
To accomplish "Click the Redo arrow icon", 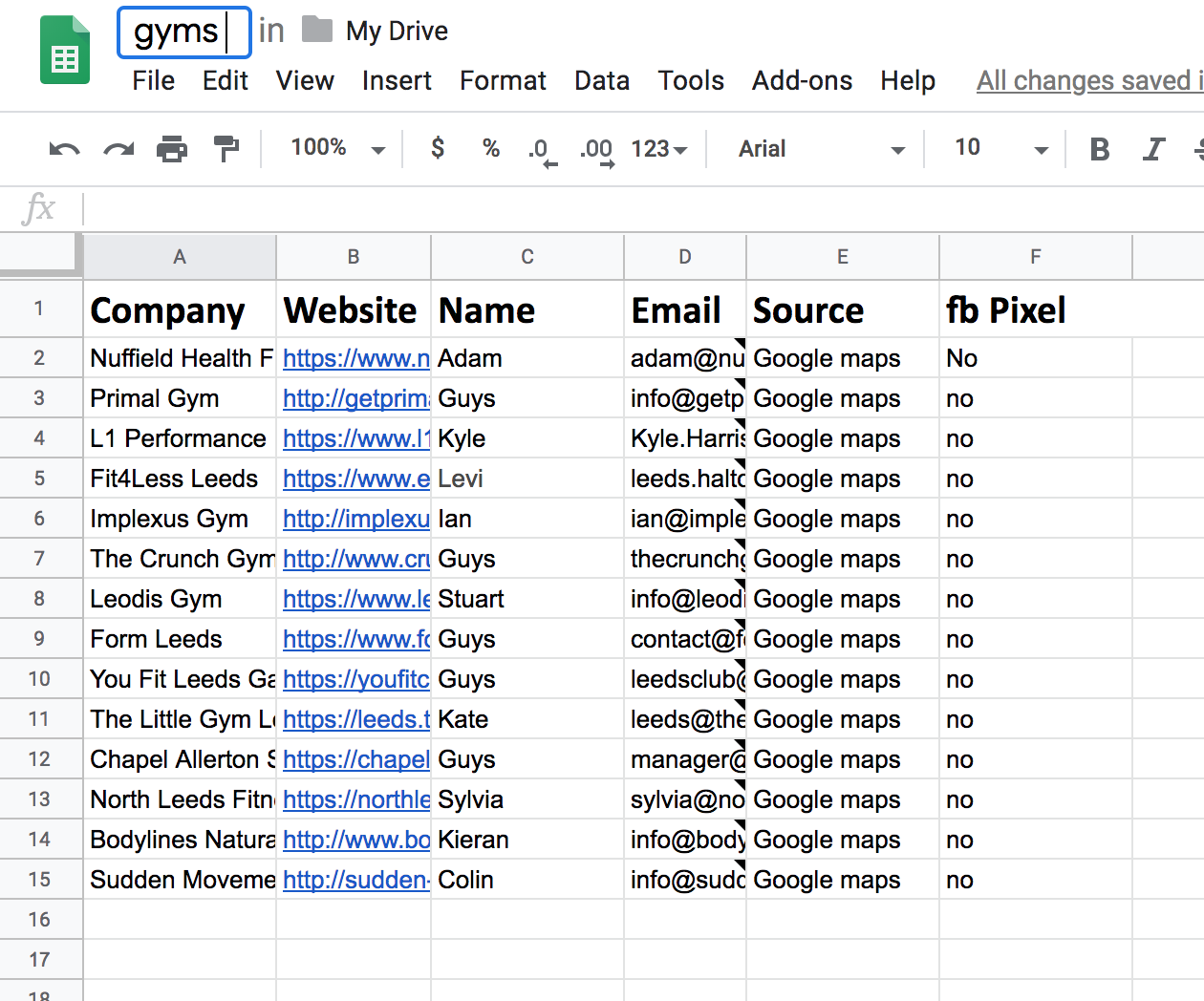I will pyautogui.click(x=118, y=149).
